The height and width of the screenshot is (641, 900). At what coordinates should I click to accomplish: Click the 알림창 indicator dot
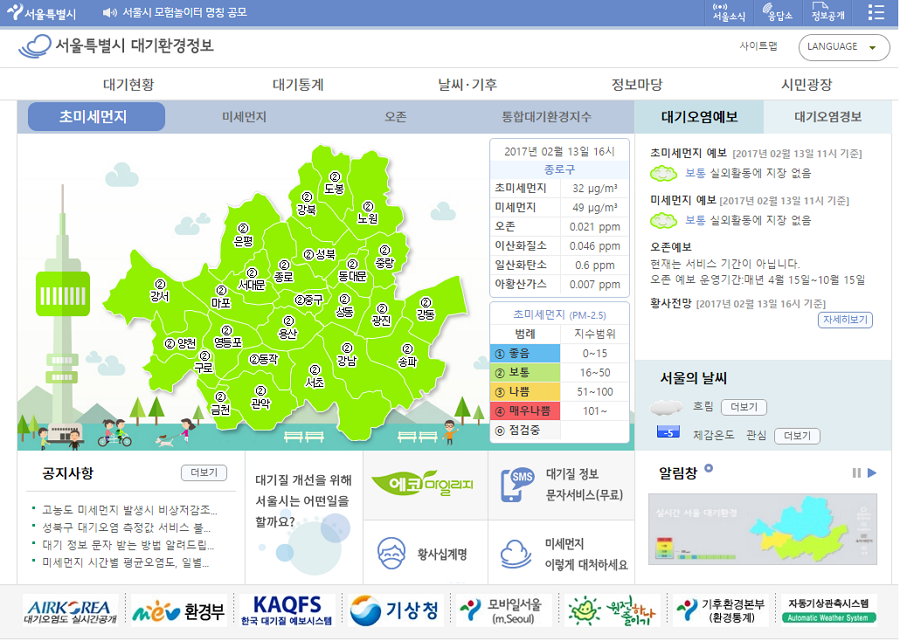click(708, 468)
